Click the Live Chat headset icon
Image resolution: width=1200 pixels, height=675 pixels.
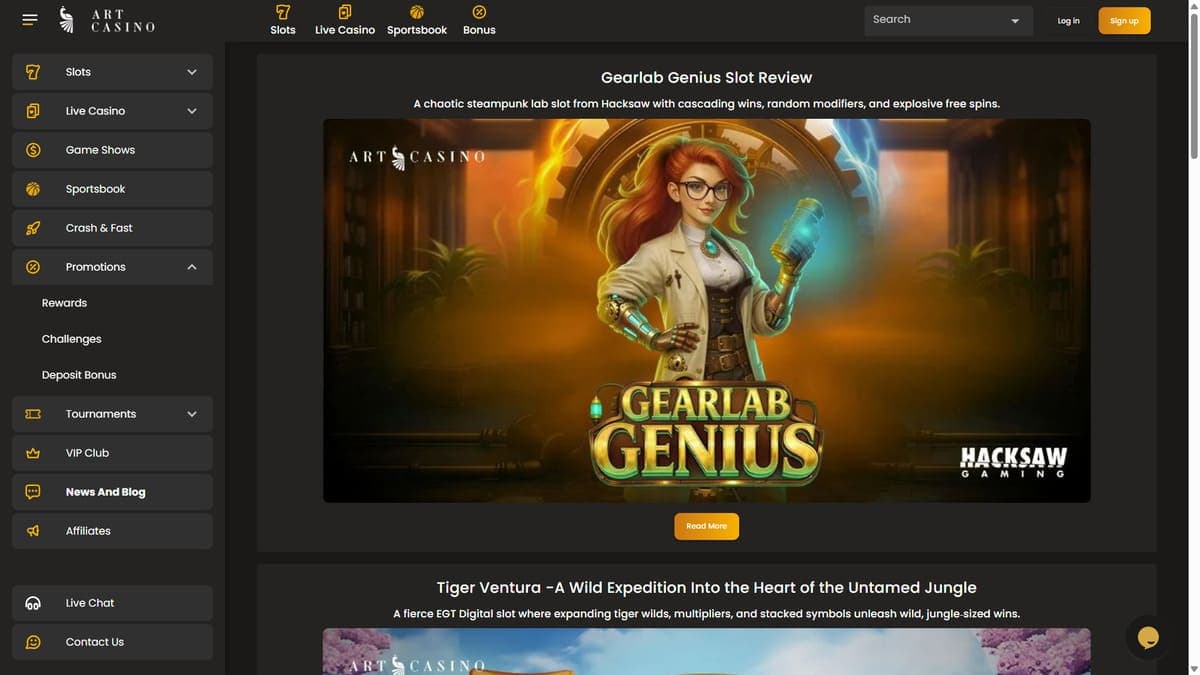coord(33,603)
